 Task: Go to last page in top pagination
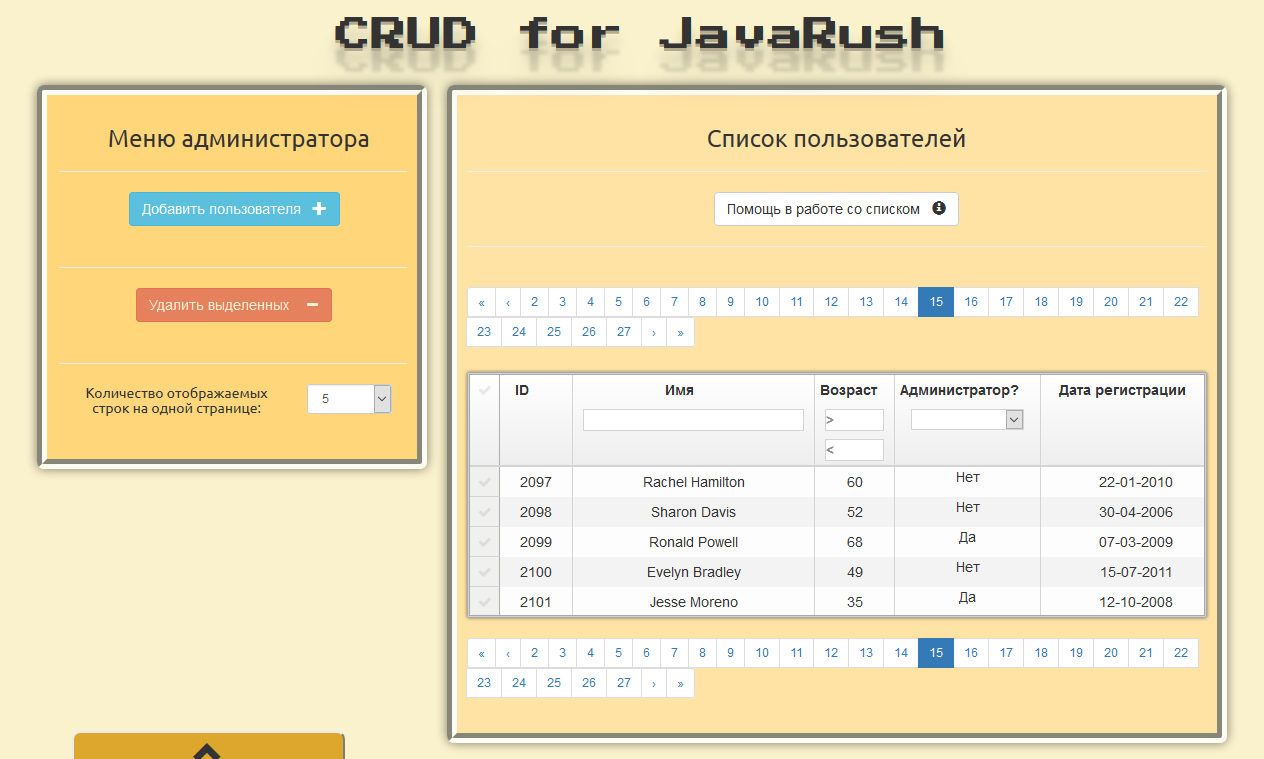pyautogui.click(x=680, y=332)
